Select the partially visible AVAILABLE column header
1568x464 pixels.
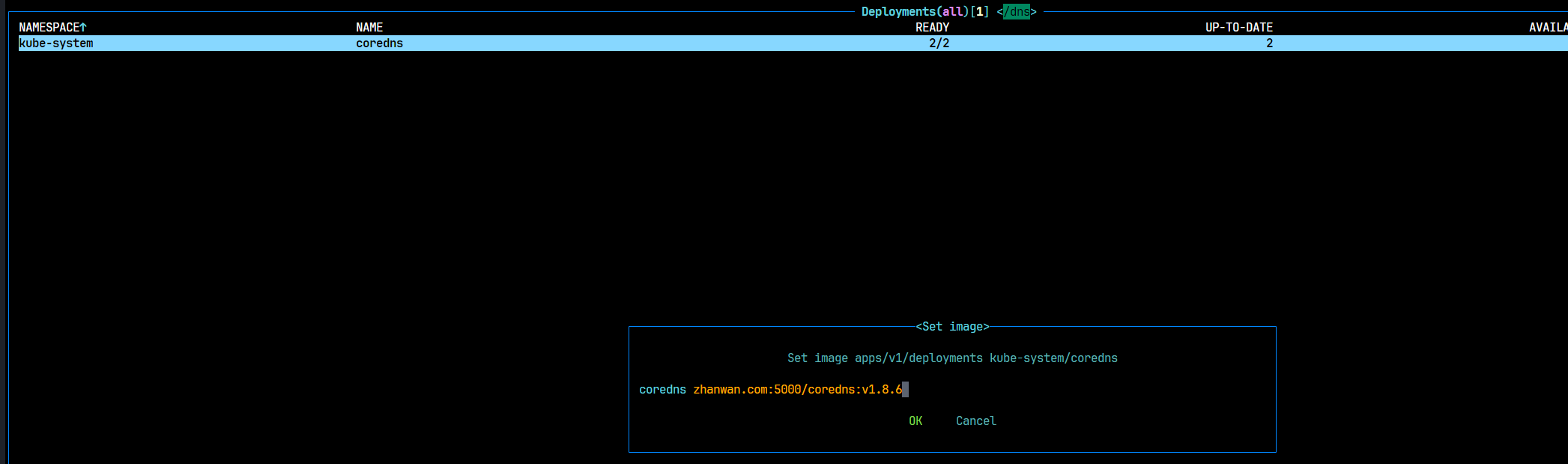coord(1548,28)
